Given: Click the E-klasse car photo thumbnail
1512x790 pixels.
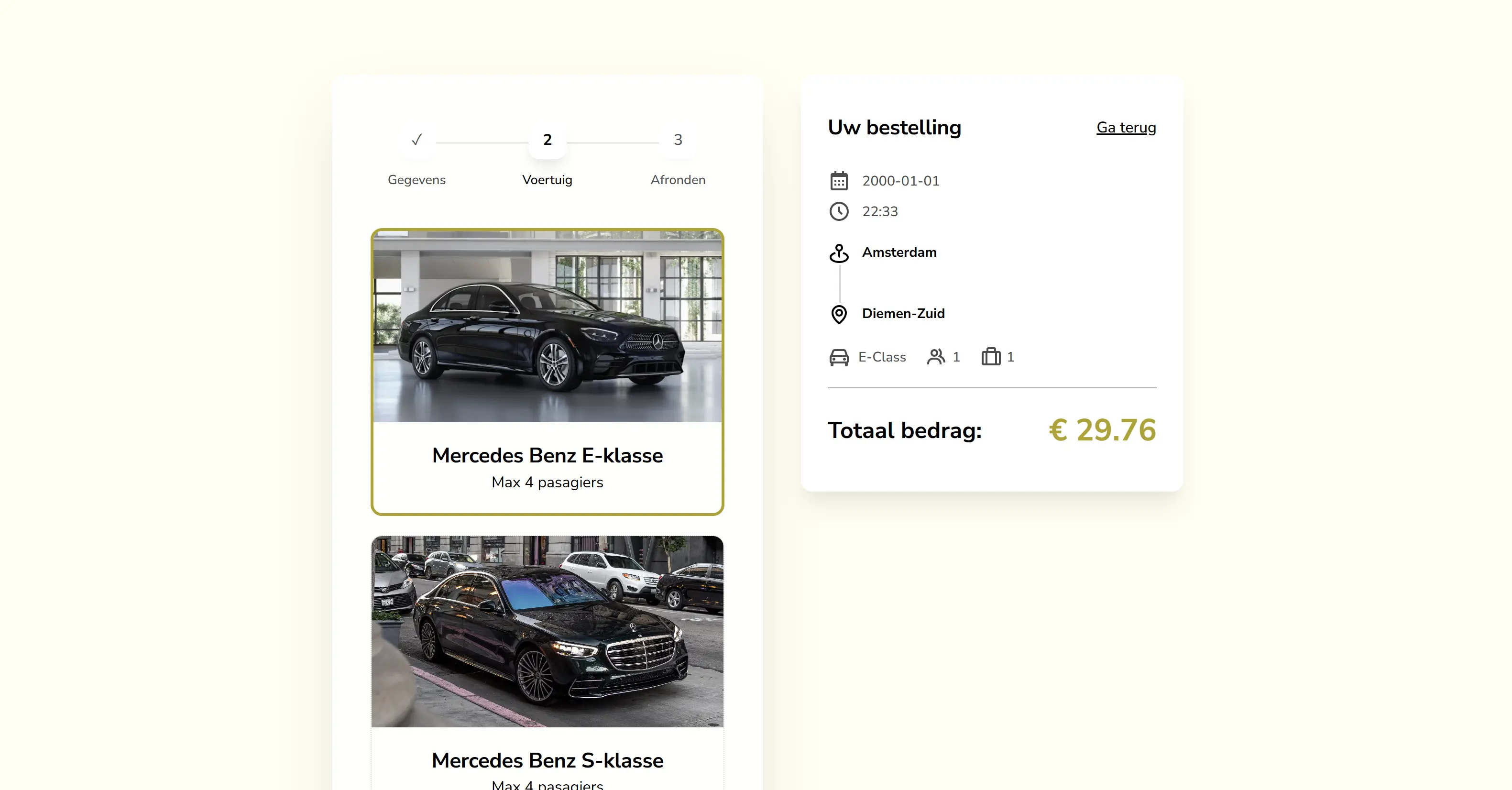Looking at the screenshot, I should (547, 329).
